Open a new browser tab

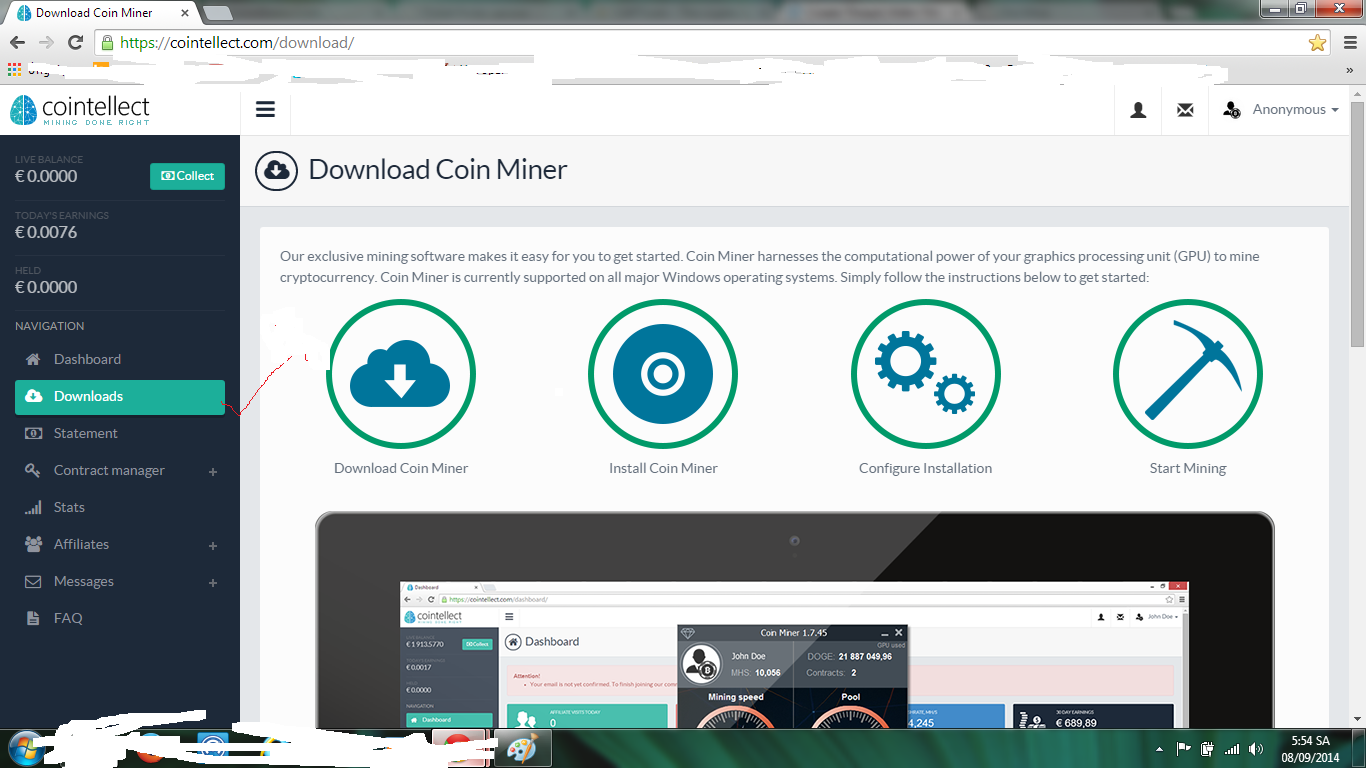pyautogui.click(x=217, y=13)
